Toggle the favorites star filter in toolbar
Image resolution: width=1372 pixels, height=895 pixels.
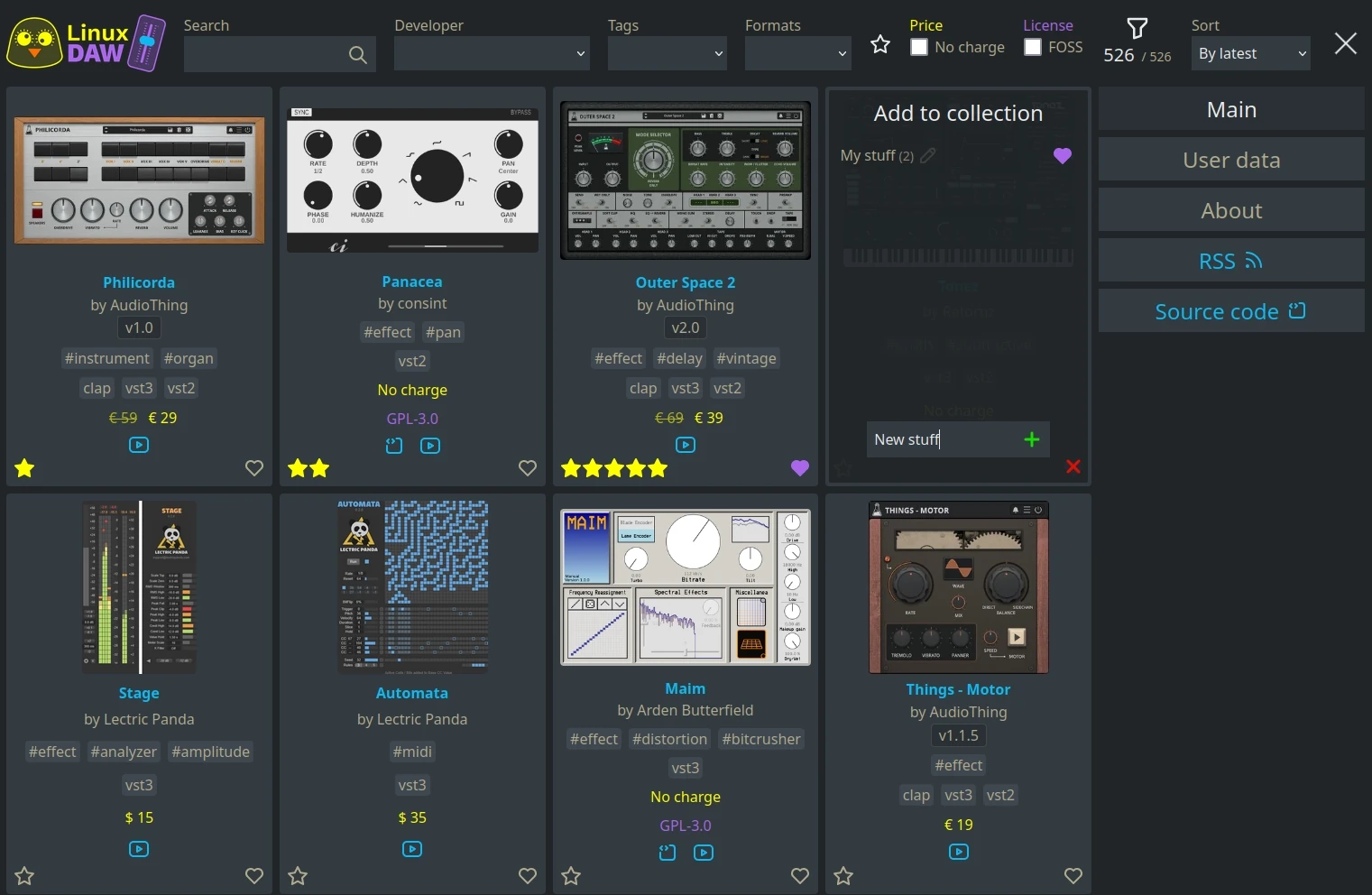(x=880, y=44)
